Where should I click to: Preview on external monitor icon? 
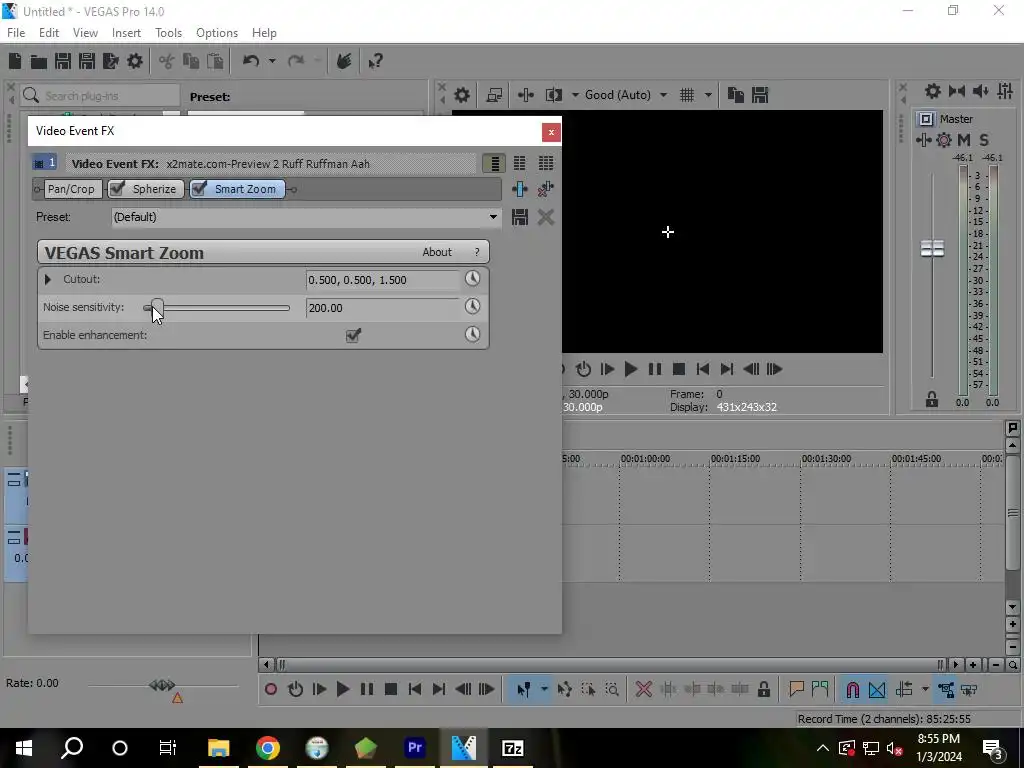494,95
